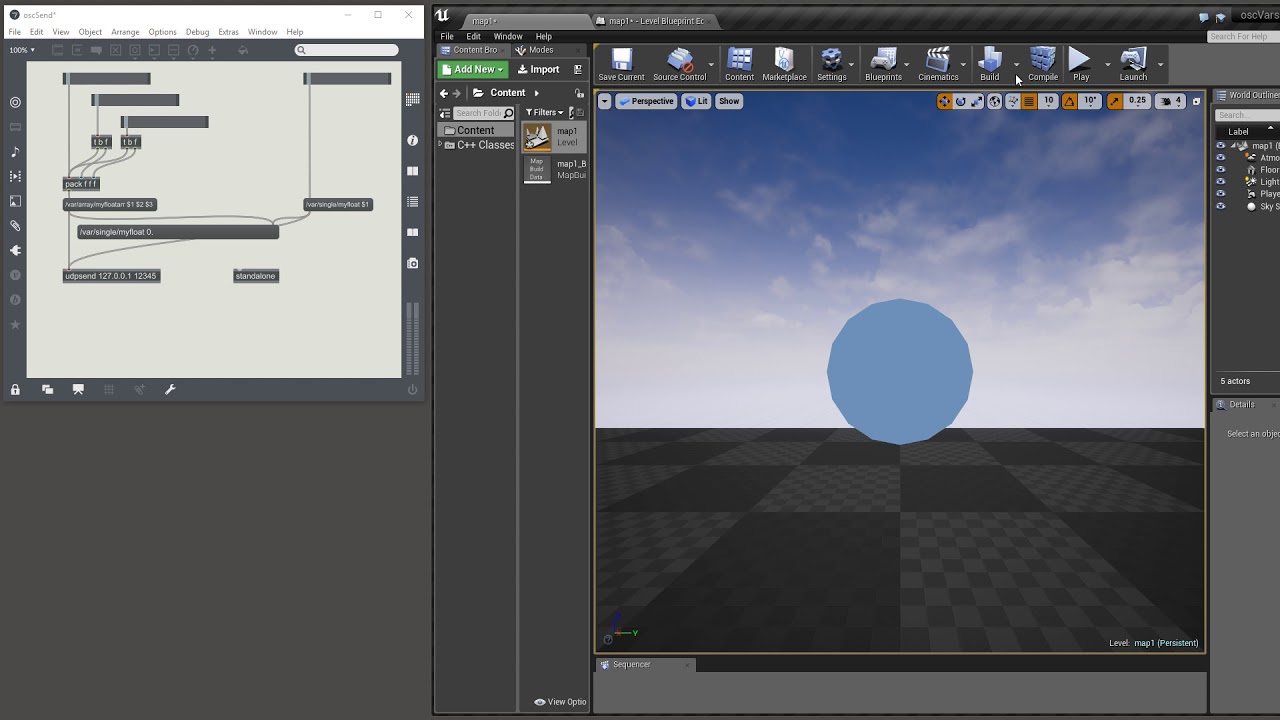Click the Compile toolbar icon
Screen dimensions: 1280x720
(1043, 64)
